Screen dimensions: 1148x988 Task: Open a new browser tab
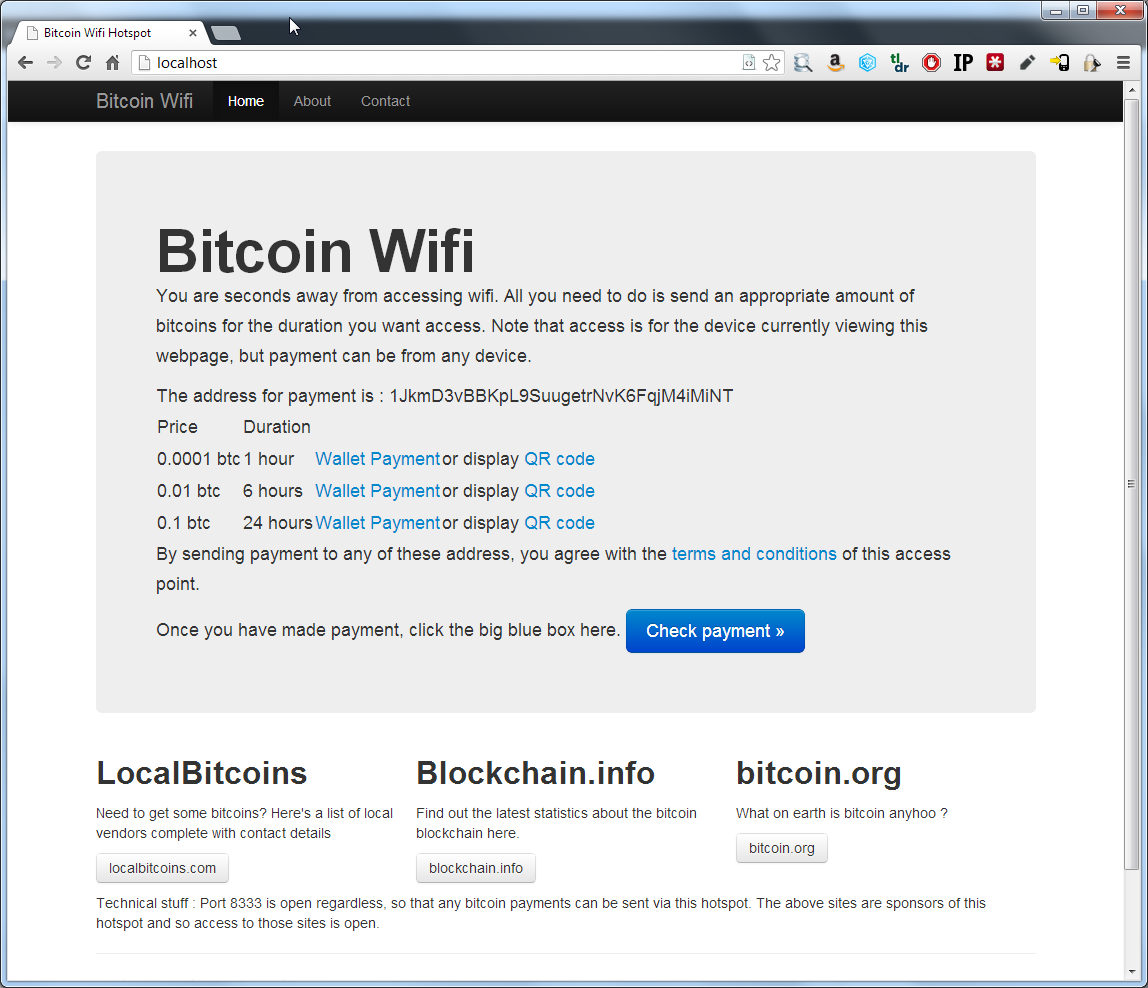coord(225,32)
